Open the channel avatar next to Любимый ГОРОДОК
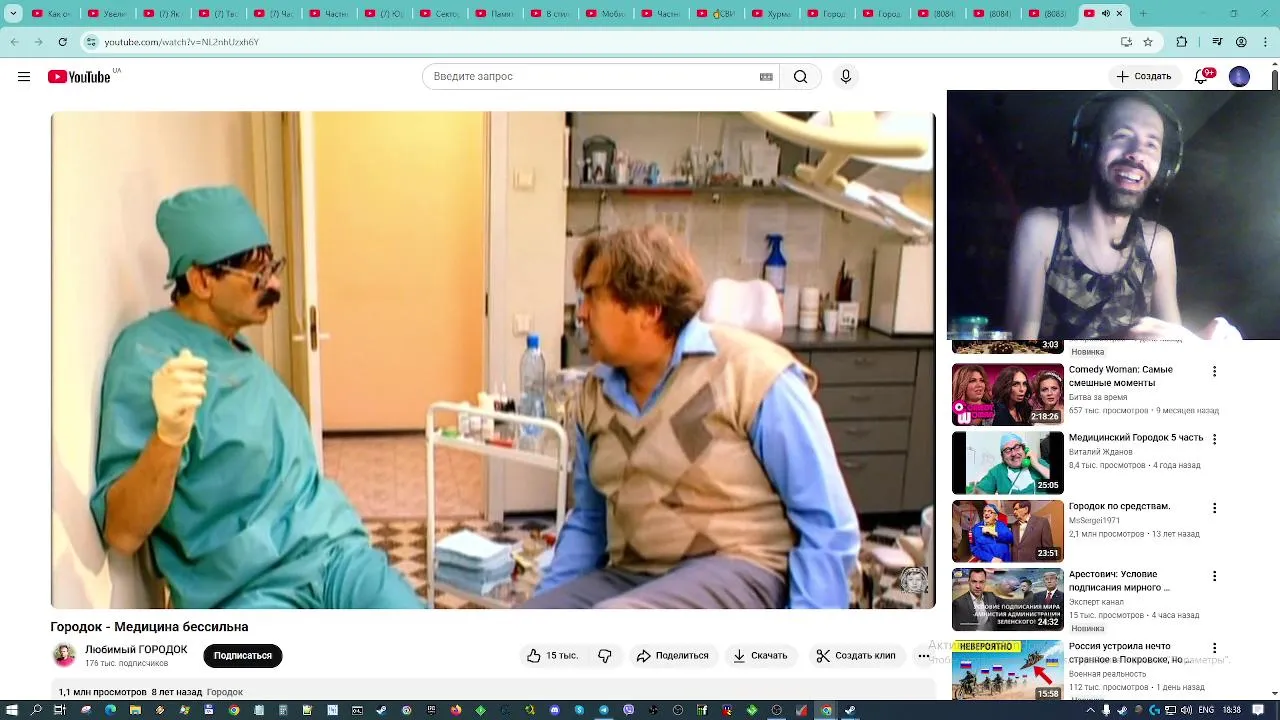Screen dimensions: 1280x720 (64, 656)
